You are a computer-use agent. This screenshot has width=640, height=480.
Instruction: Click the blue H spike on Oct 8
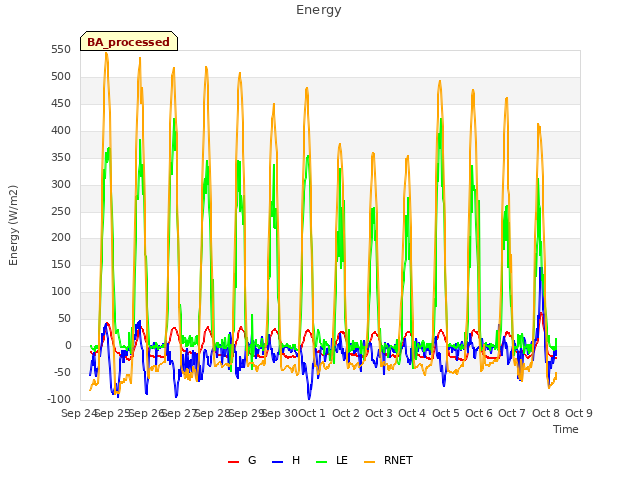pyautogui.click(x=540, y=269)
